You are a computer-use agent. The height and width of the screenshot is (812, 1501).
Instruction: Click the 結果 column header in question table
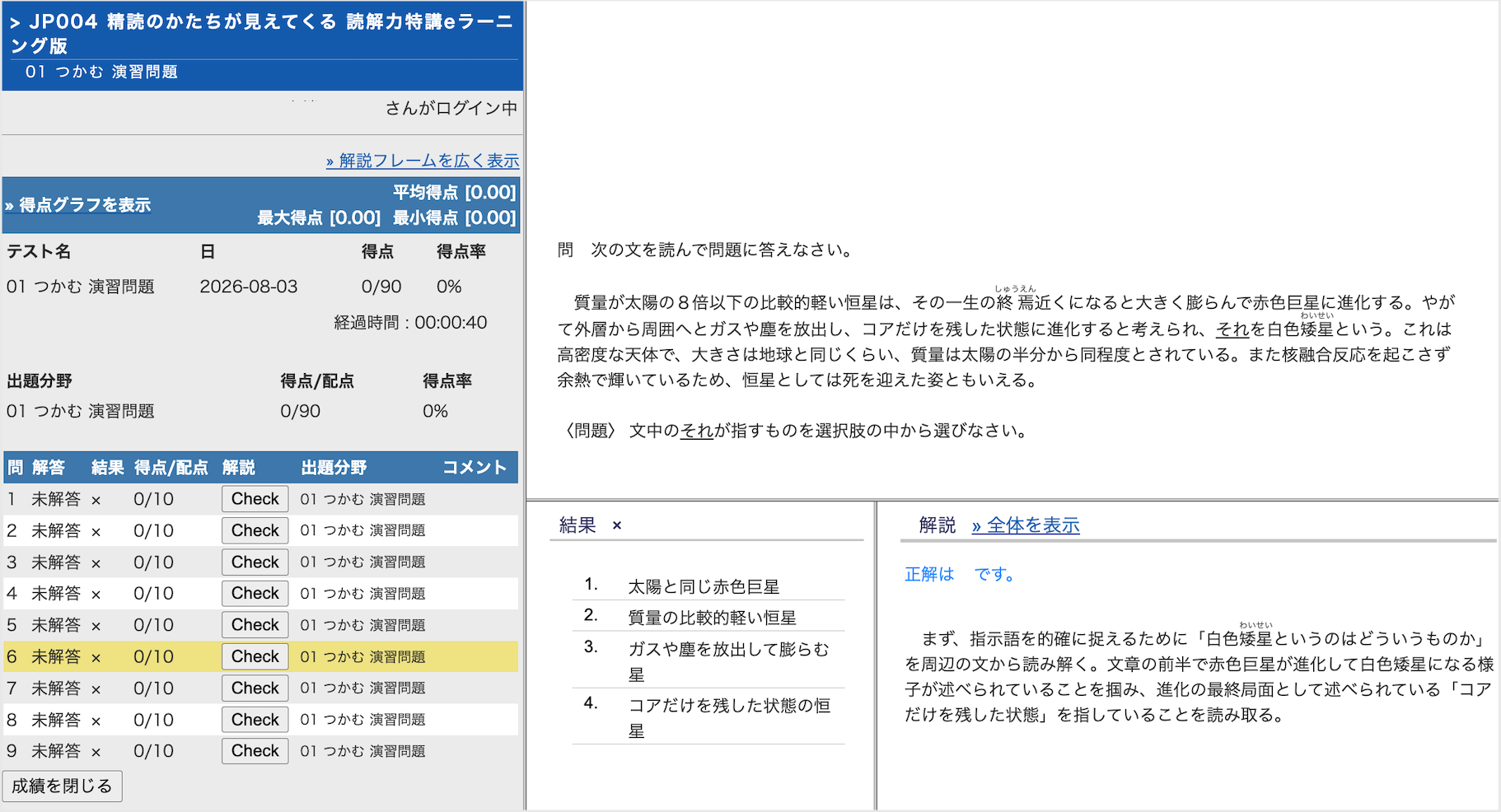coord(108,468)
